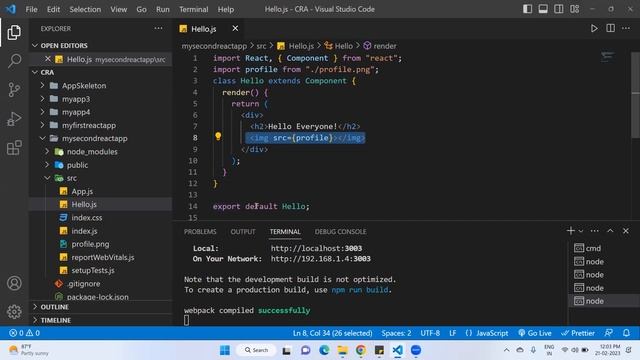Expand the myapp3 folder
The height and width of the screenshot is (360, 640).
42,99
